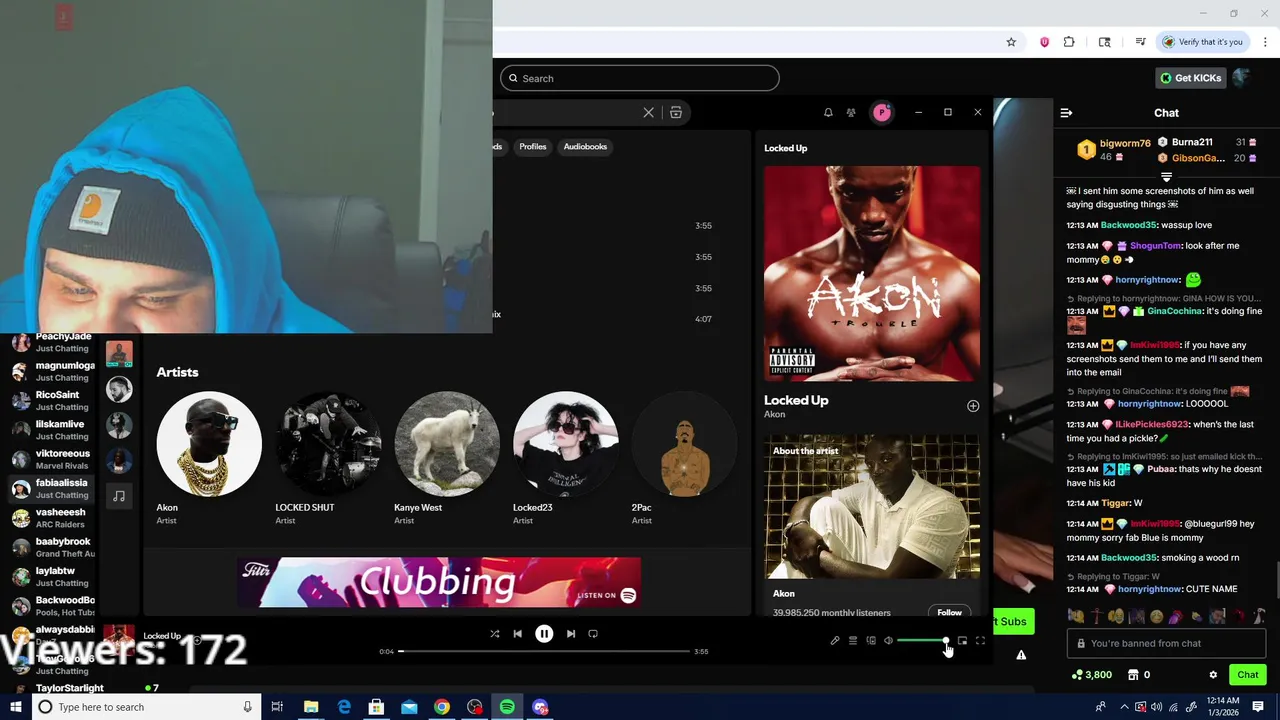
Task: Open vasheeesh ARC Raiders channel
Action: 50,517
